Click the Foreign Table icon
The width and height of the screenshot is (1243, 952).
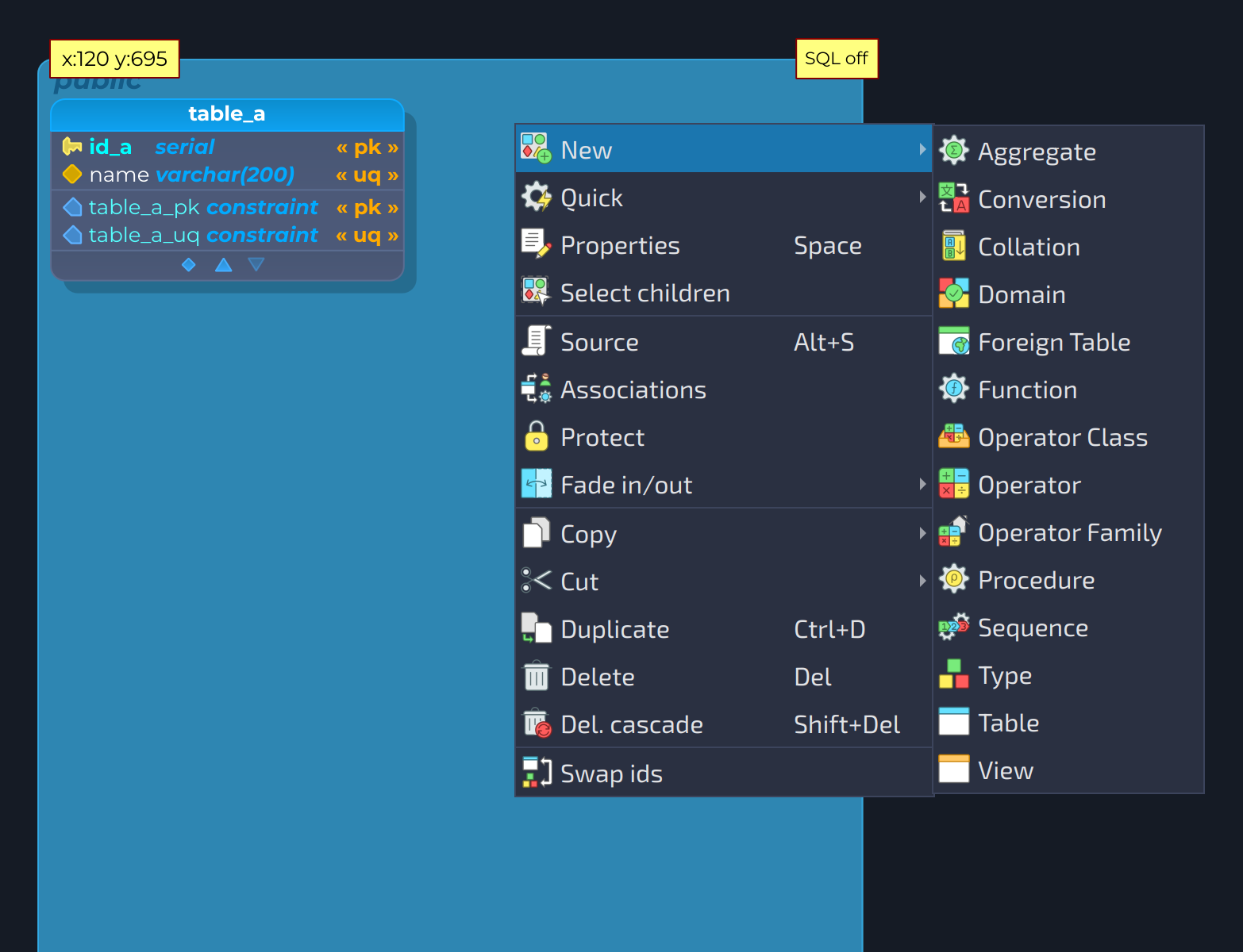pos(953,341)
